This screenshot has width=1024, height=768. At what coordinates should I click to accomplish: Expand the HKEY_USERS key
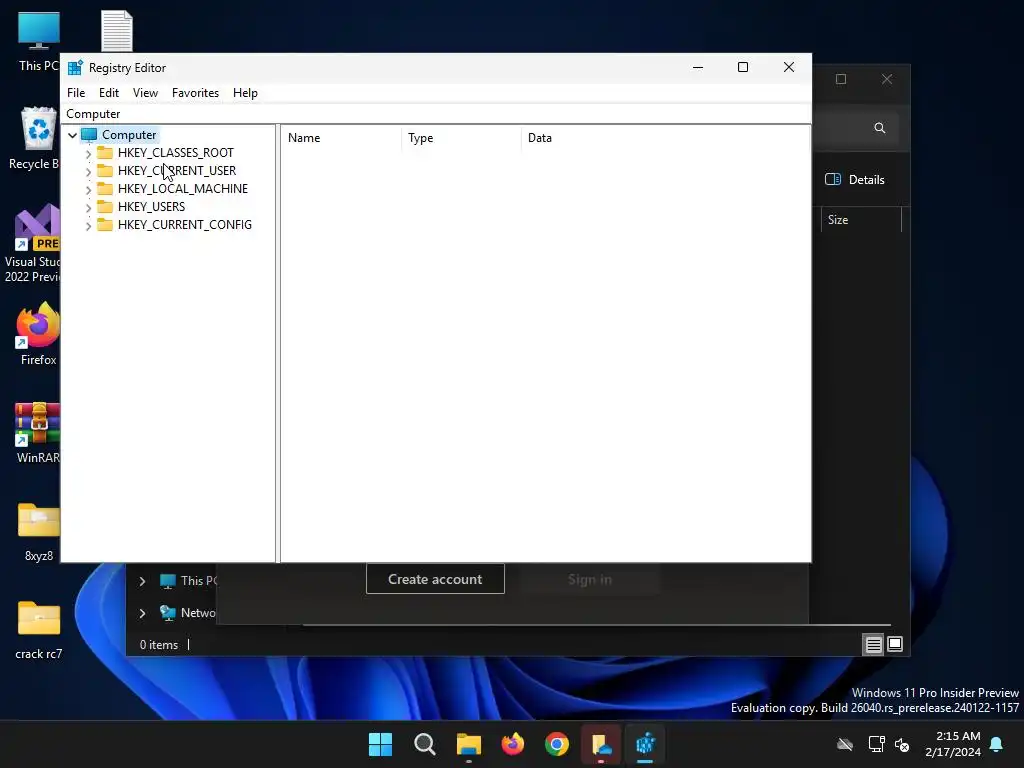click(88, 207)
